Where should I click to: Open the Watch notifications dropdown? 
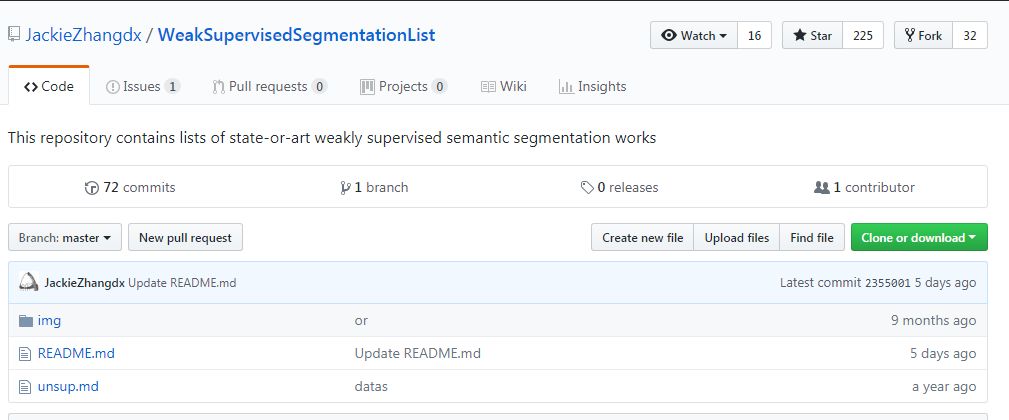pos(694,36)
